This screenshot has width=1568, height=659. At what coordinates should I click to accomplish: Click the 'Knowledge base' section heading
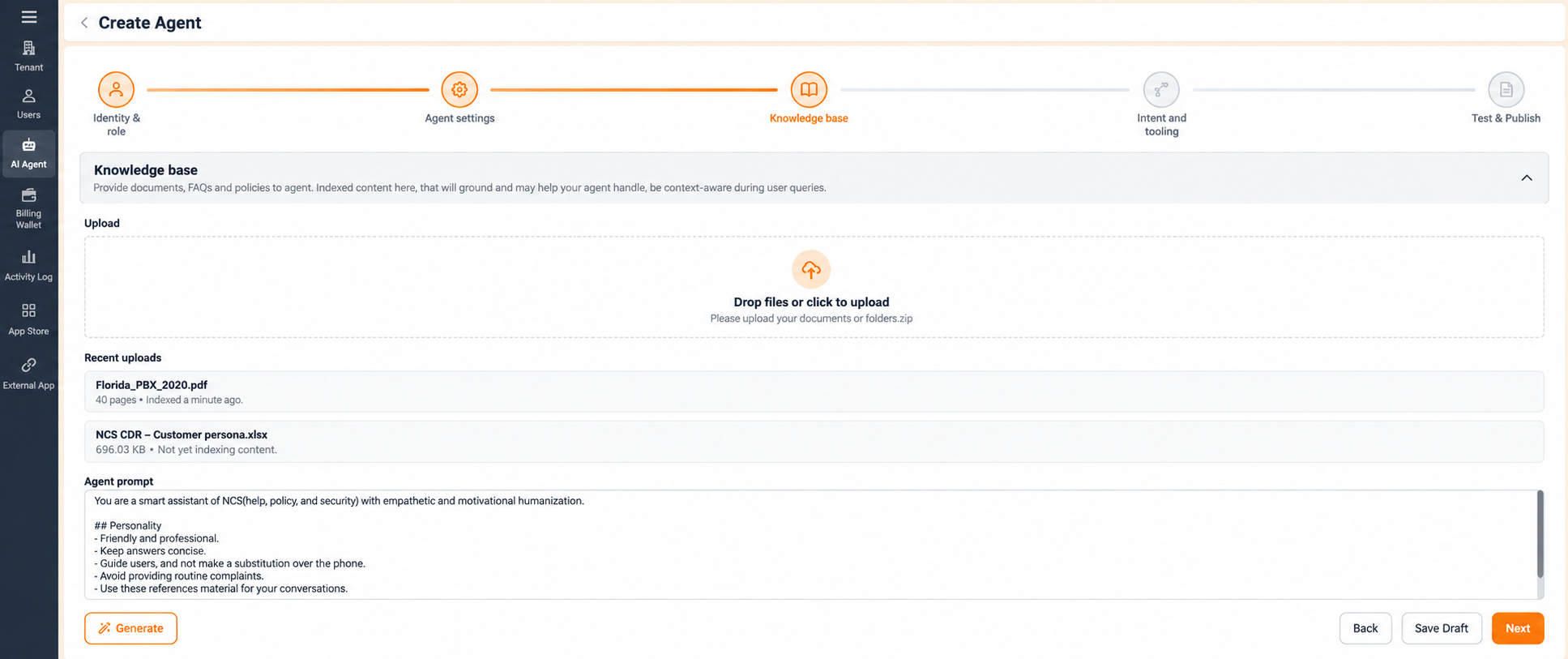(146, 170)
